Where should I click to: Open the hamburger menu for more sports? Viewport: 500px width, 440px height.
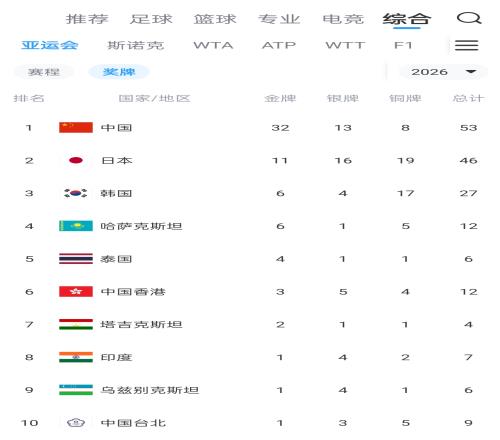tap(467, 45)
